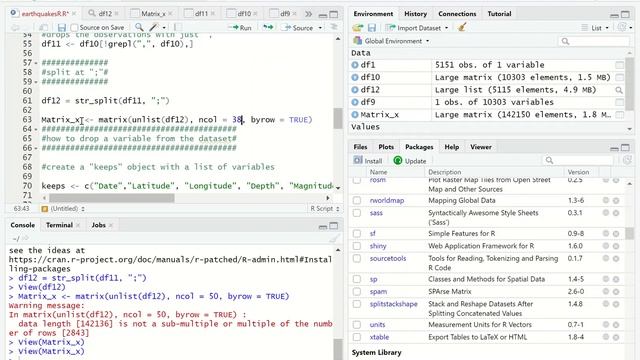Open the splitstackshape package link

[x=393, y=304]
